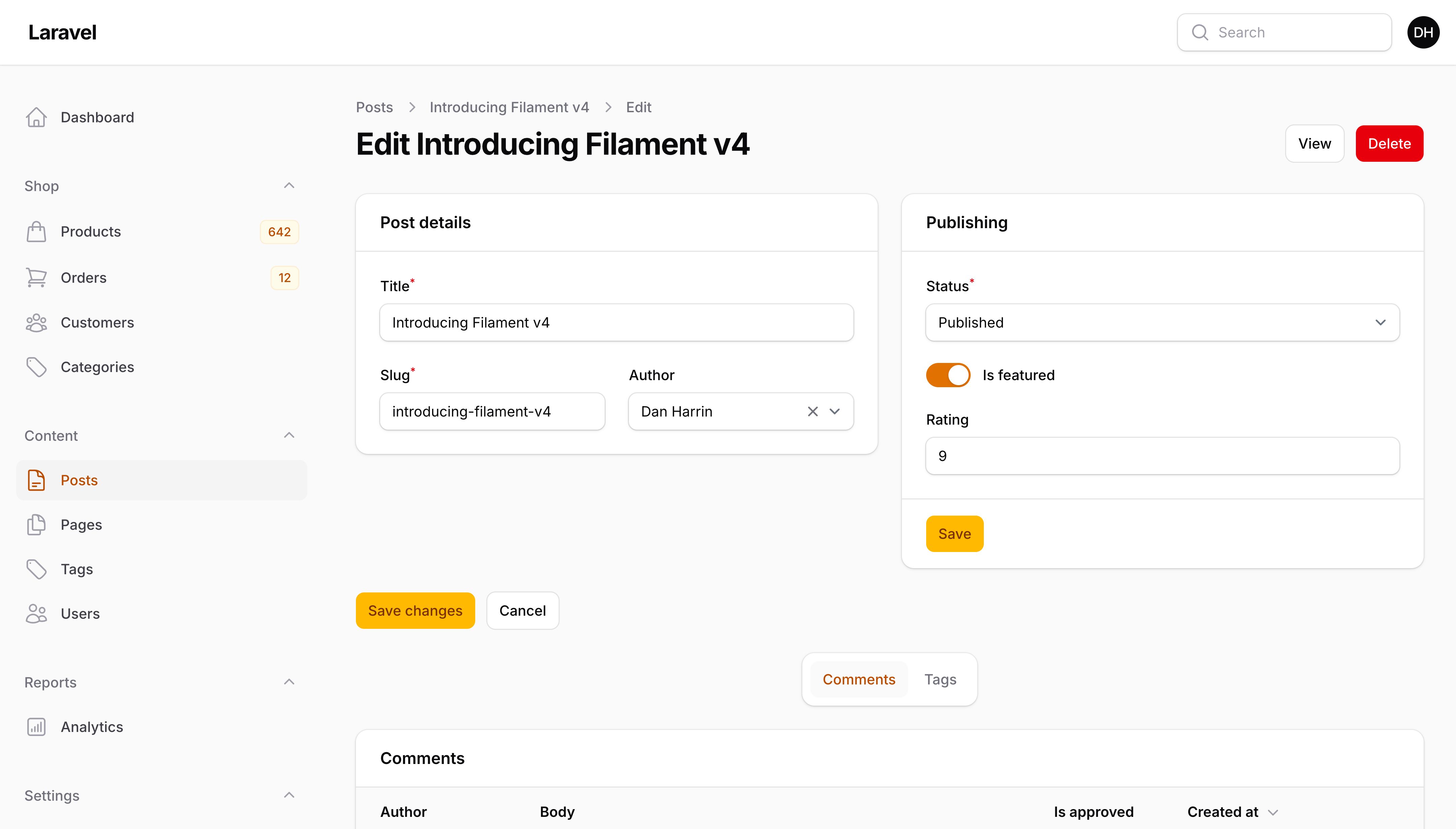Click the Posts breadcrumb link
The height and width of the screenshot is (829, 1456).
(x=374, y=107)
